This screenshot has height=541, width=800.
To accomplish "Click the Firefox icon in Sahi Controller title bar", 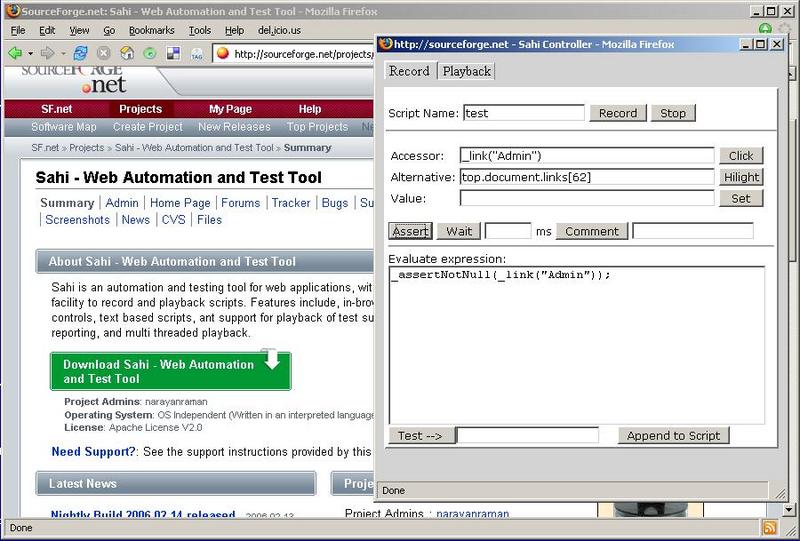I will tap(386, 44).
